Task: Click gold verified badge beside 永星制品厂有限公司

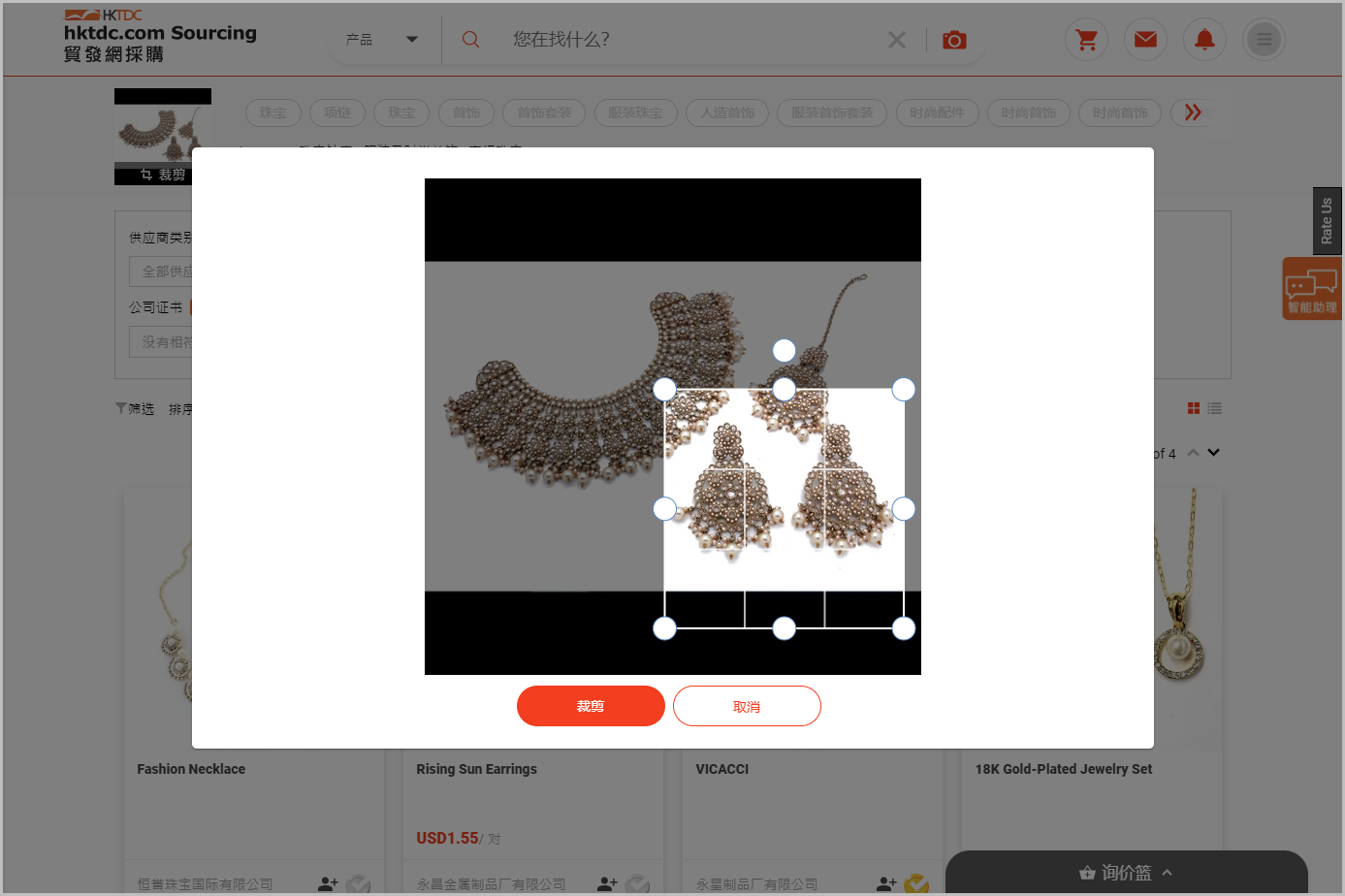Action: click(916, 884)
